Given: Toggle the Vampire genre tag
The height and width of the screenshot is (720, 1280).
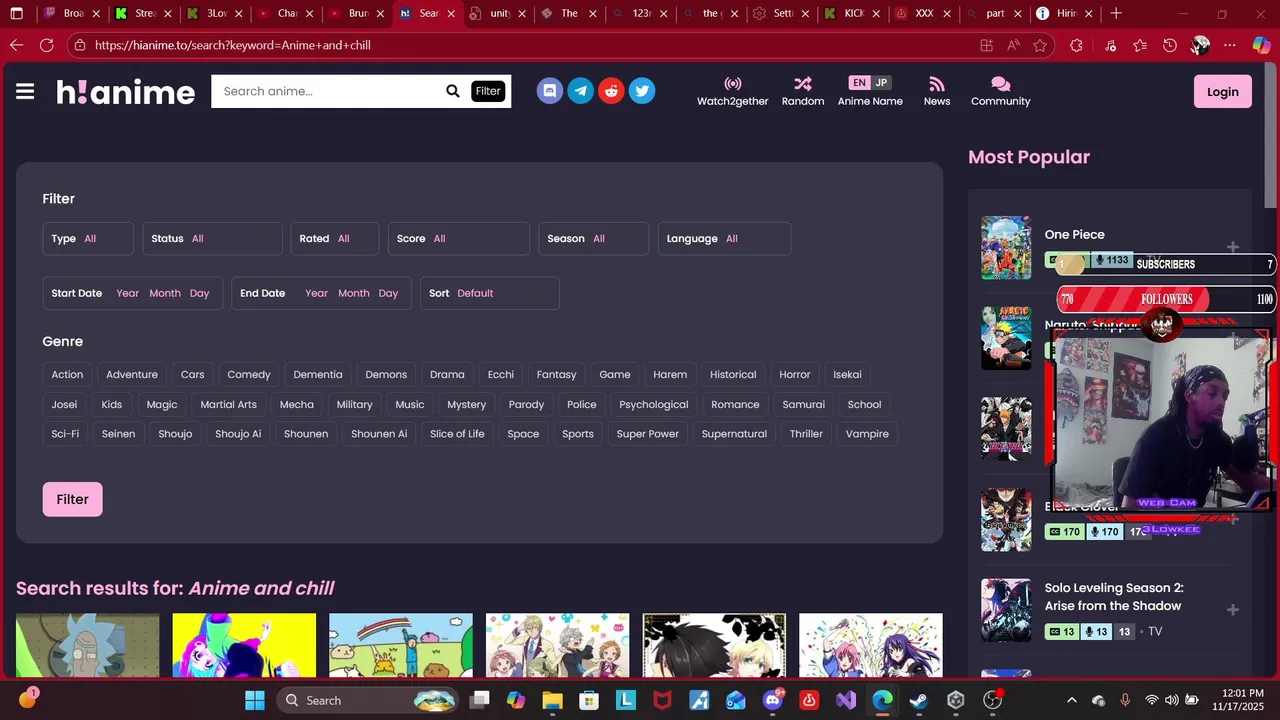Looking at the screenshot, I should tap(867, 433).
